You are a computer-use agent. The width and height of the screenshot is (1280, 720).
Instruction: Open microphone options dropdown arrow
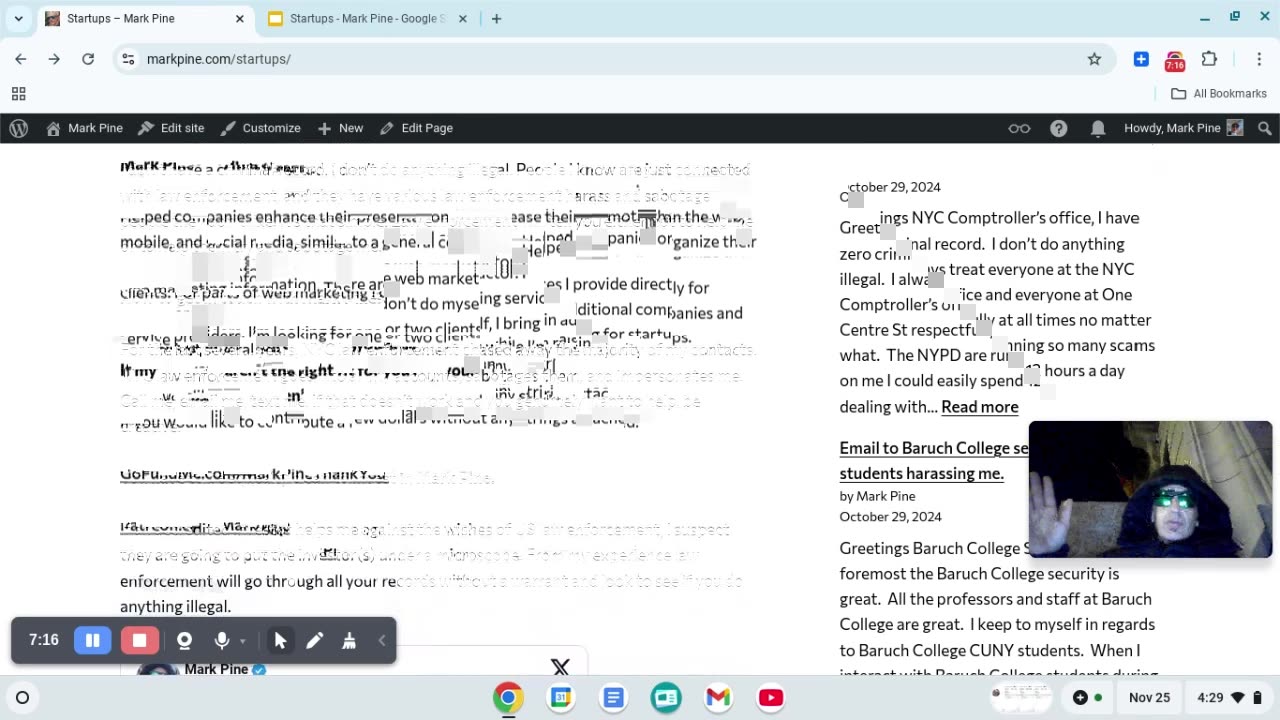click(242, 641)
